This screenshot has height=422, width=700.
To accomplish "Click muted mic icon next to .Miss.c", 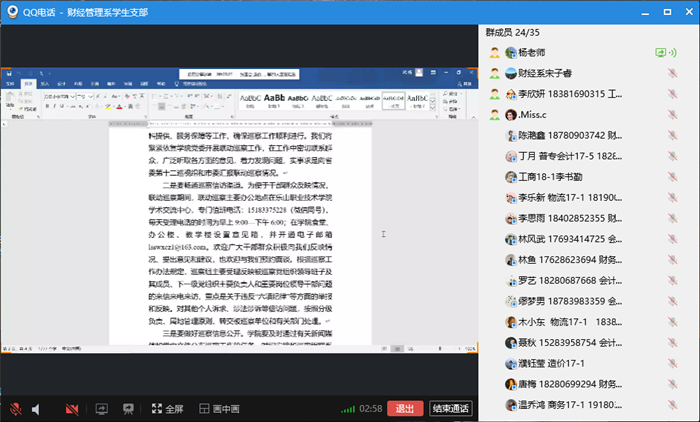I will coord(674,115).
